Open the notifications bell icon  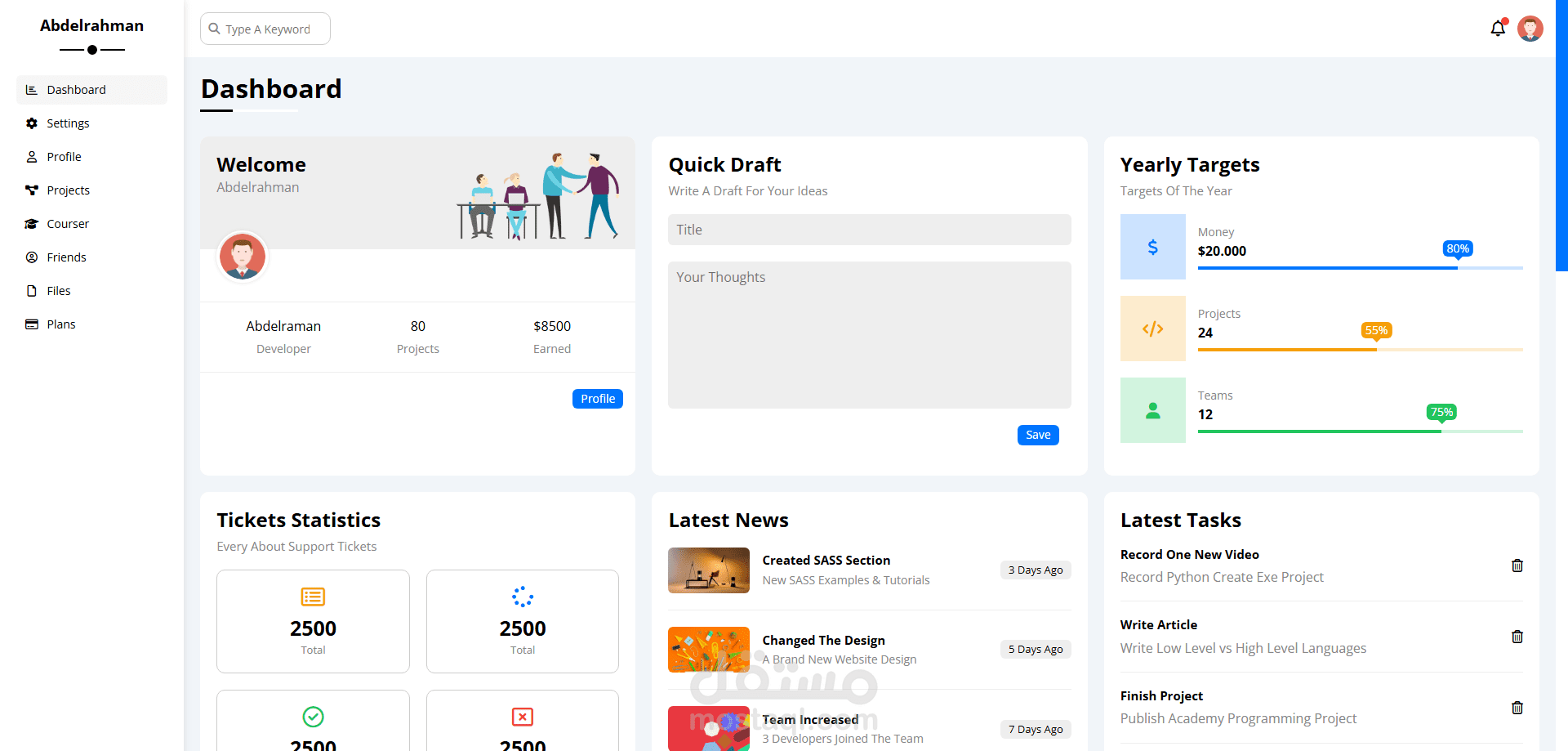coord(1498,28)
